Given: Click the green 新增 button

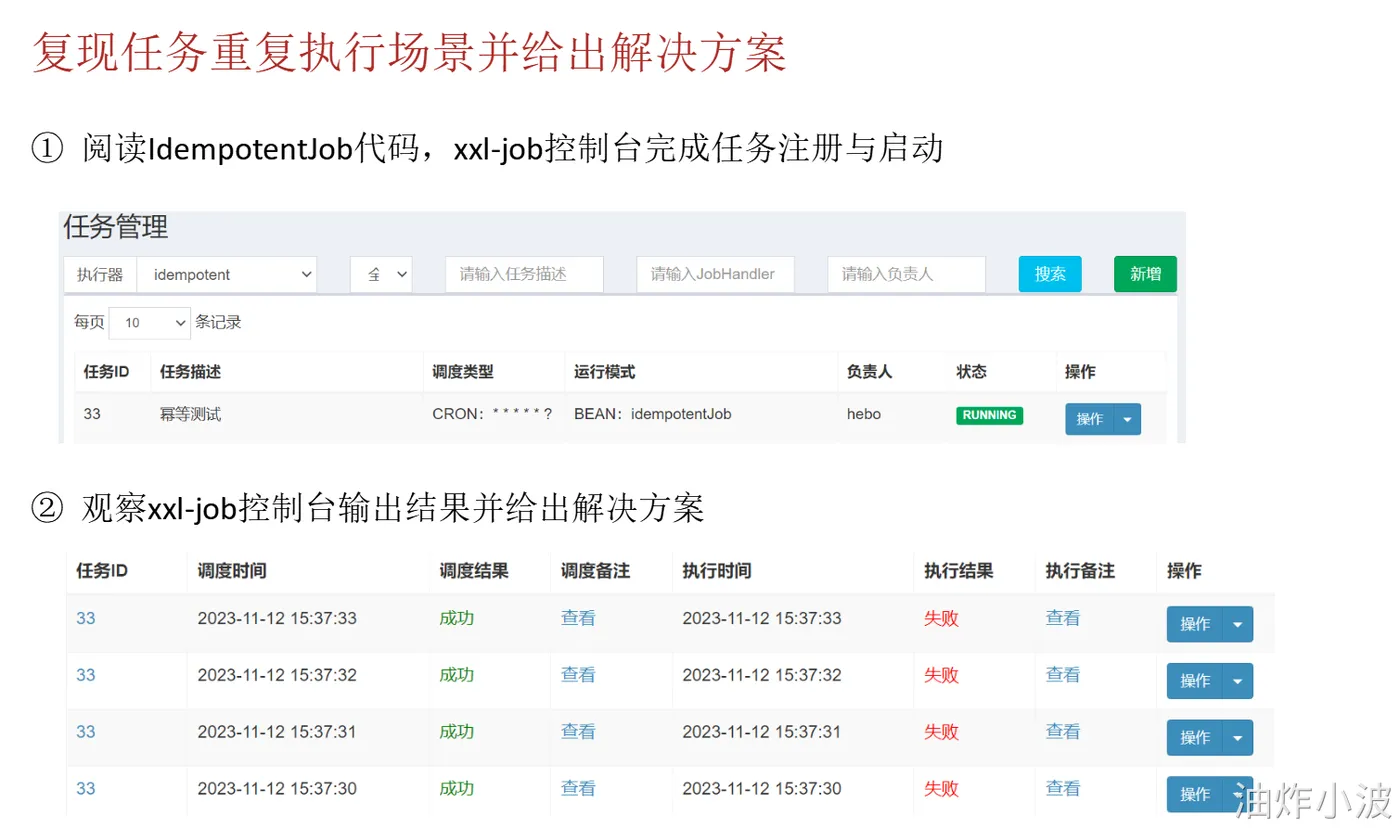Looking at the screenshot, I should pos(1145,274).
